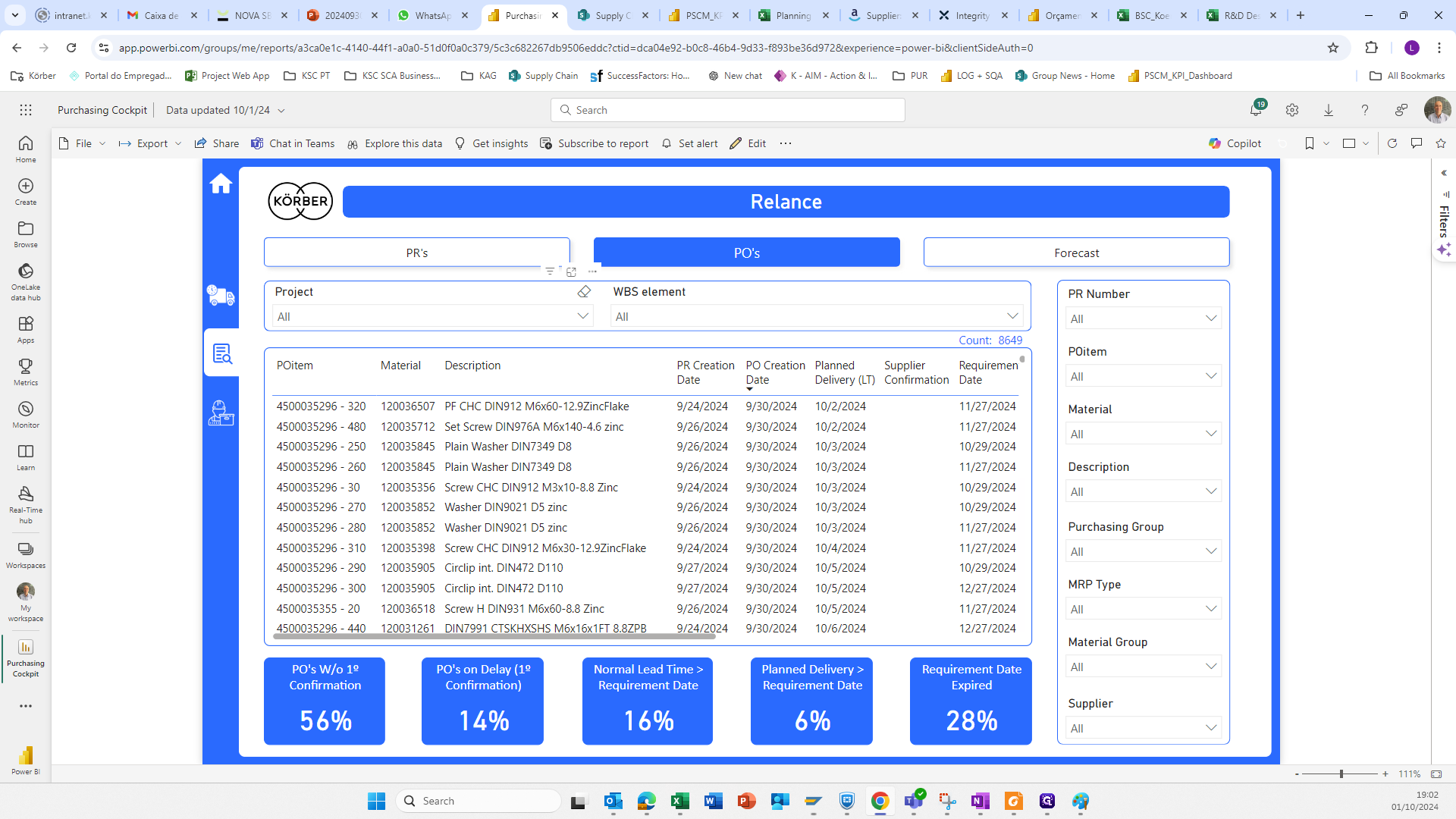
Task: Open Apps in the left sidebar
Action: (26, 329)
